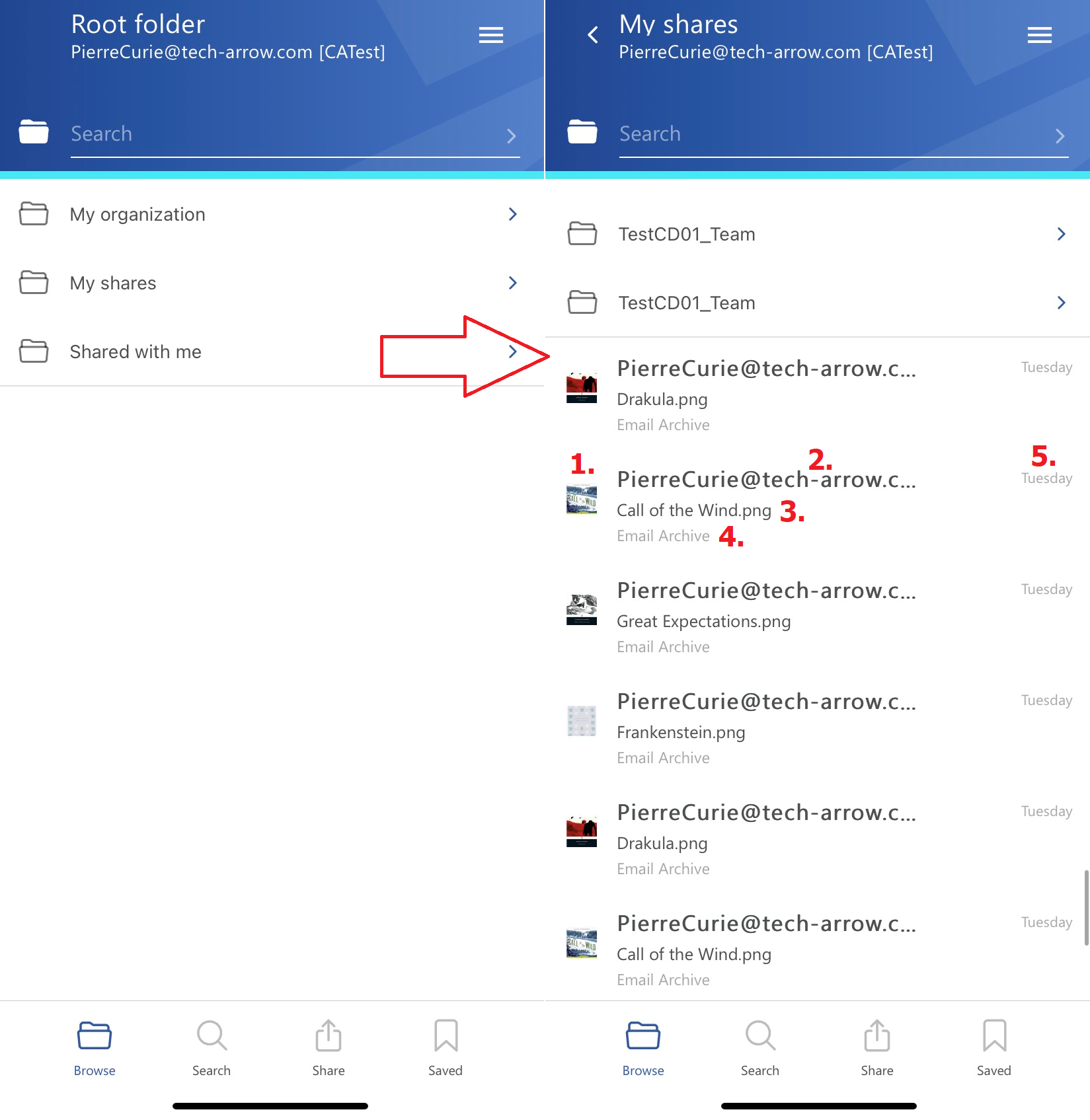
Task: Tap the first Drakula.png thumbnail
Action: tap(582, 388)
